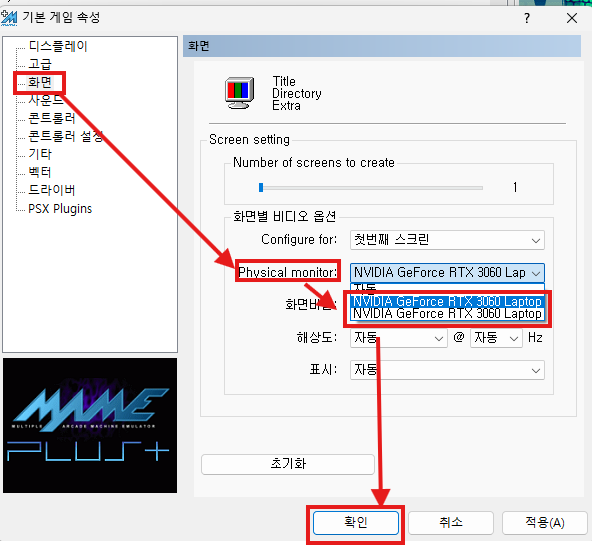The image size is (592, 545).
Task: Click the 취소 button
Action: (x=451, y=523)
